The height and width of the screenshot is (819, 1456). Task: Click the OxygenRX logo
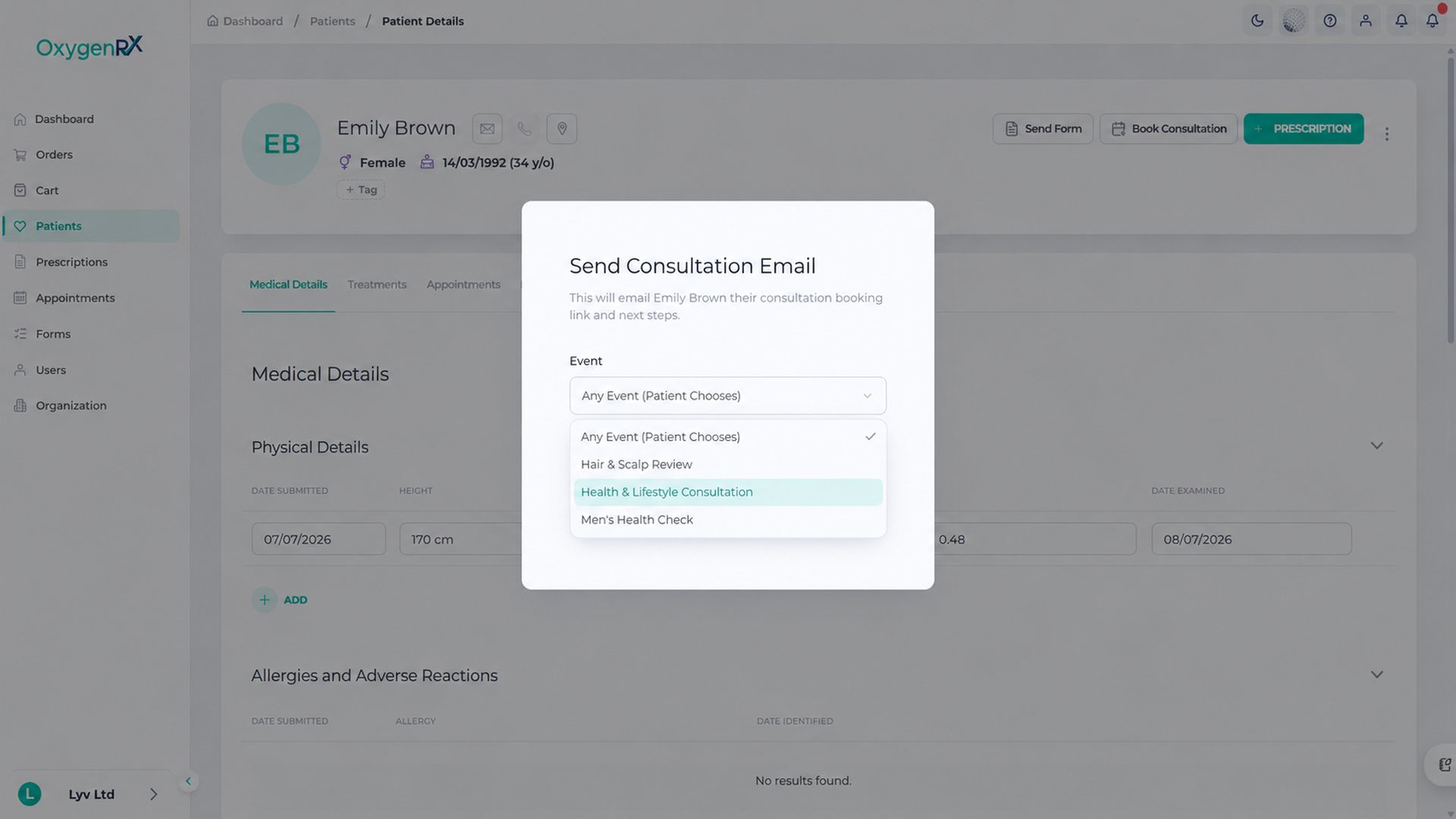89,47
